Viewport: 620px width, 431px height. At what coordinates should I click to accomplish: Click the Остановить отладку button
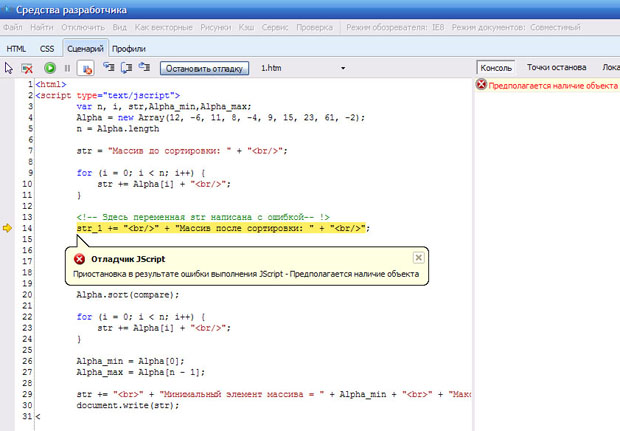point(204,68)
